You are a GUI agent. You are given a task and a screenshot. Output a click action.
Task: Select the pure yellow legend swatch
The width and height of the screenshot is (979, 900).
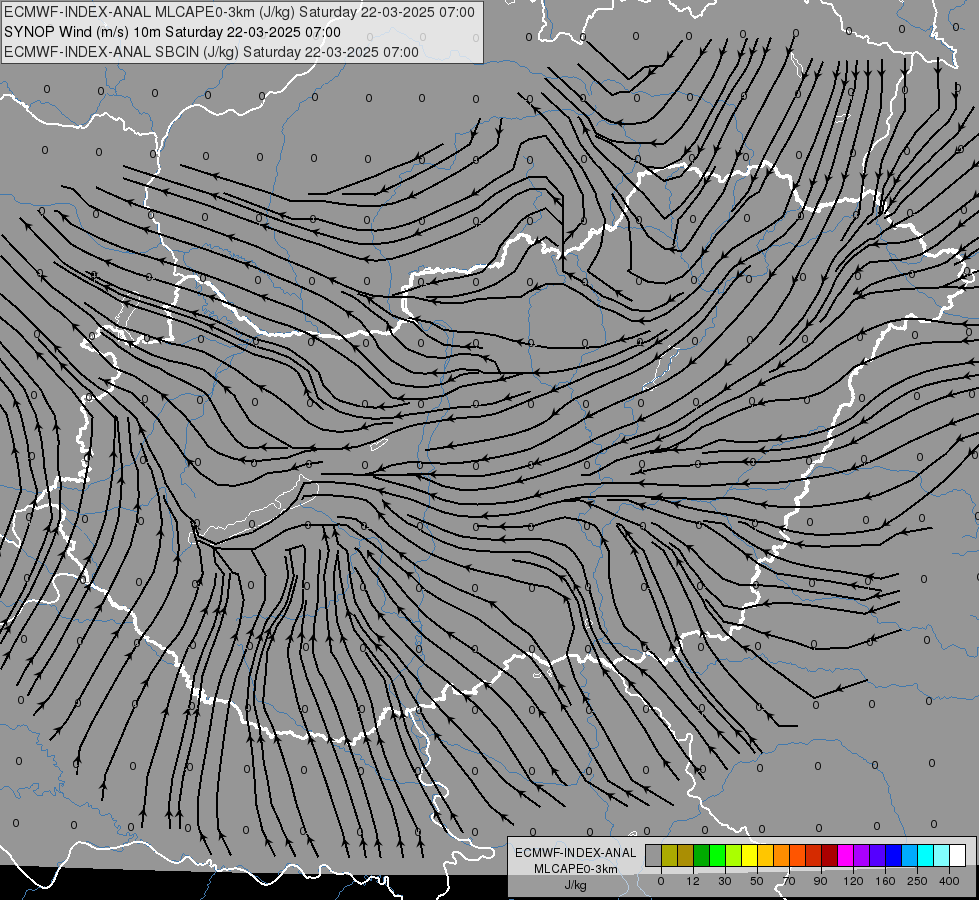click(749, 855)
